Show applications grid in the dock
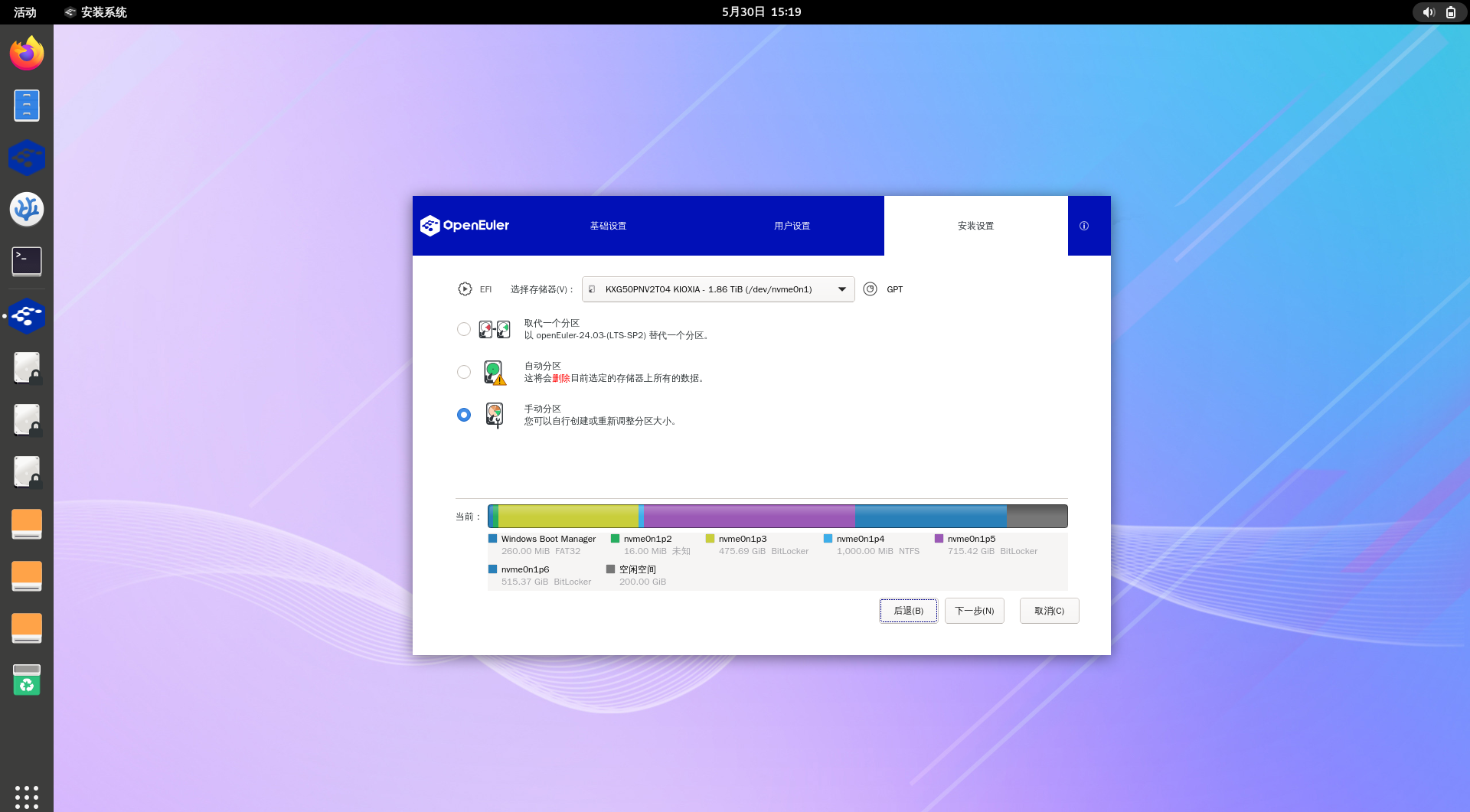Viewport: 1470px width, 812px height. click(x=27, y=797)
